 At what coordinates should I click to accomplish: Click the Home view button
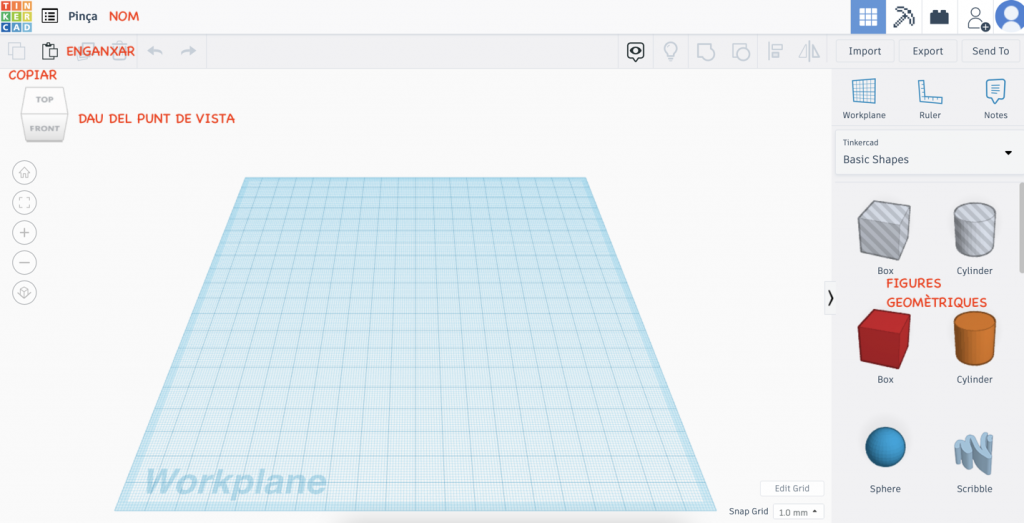[x=25, y=172]
